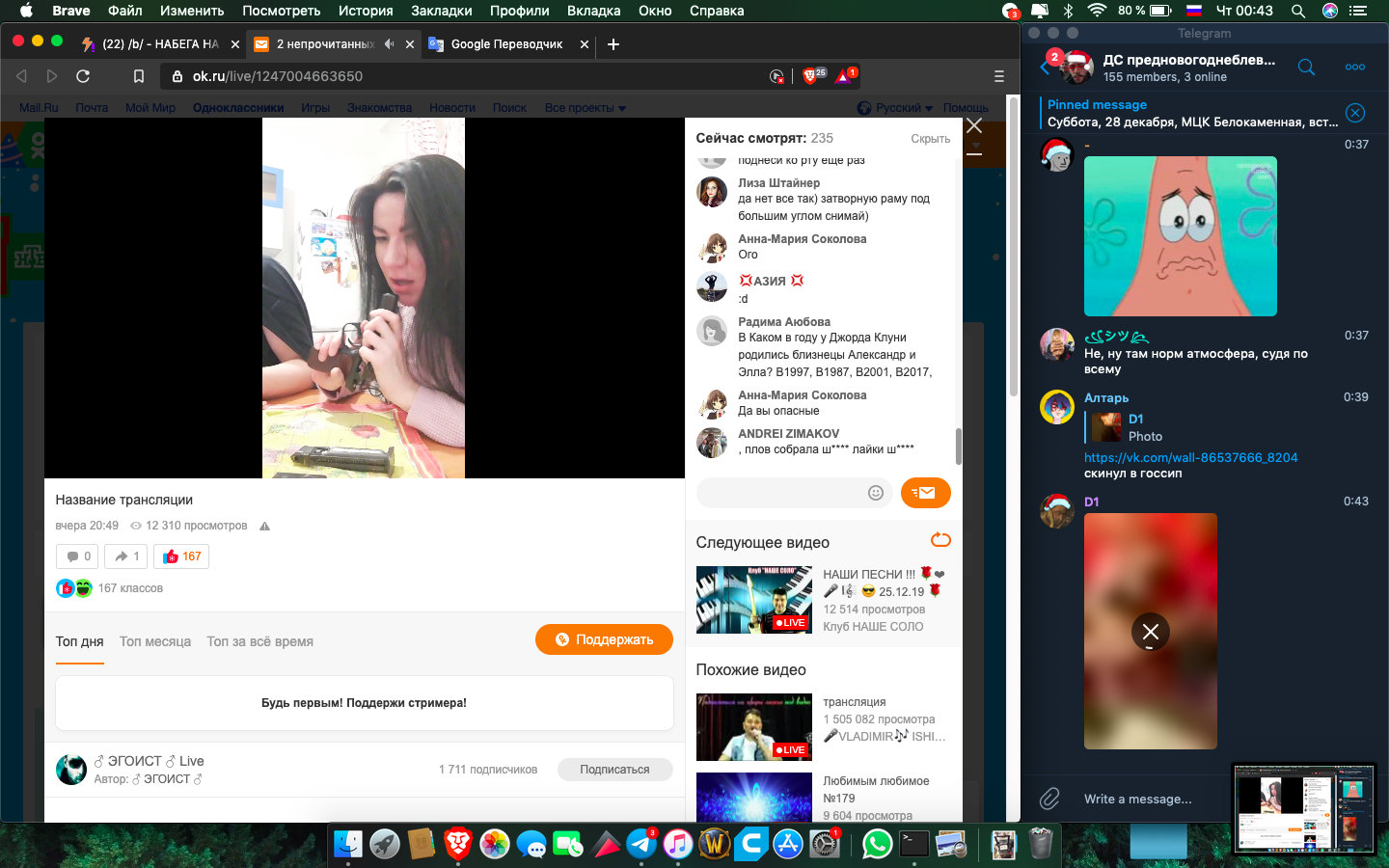1389x868 pixels.
Task: Click the live chat message field
Action: coord(781,493)
